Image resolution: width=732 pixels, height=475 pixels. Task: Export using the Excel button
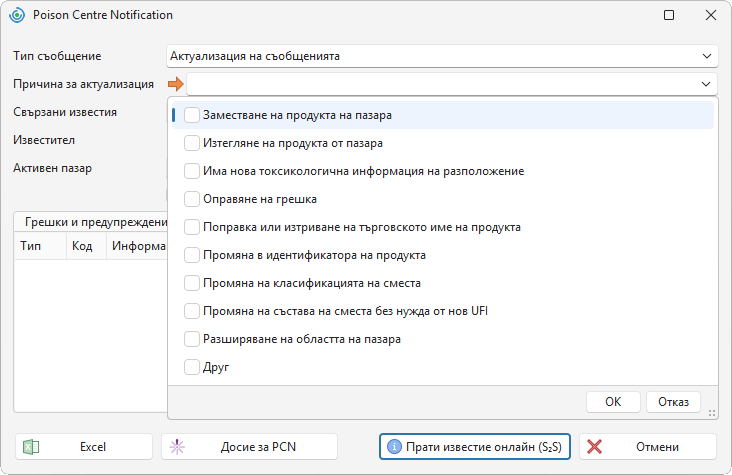84,447
